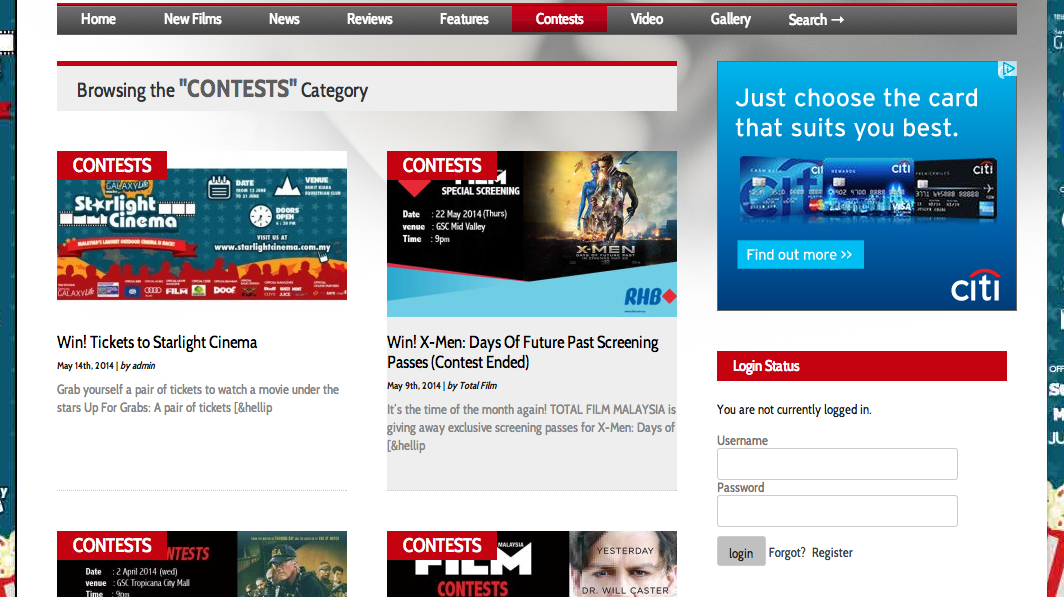This screenshot has height=597, width=1064.
Task: Select the Contests tab
Action: click(x=559, y=19)
